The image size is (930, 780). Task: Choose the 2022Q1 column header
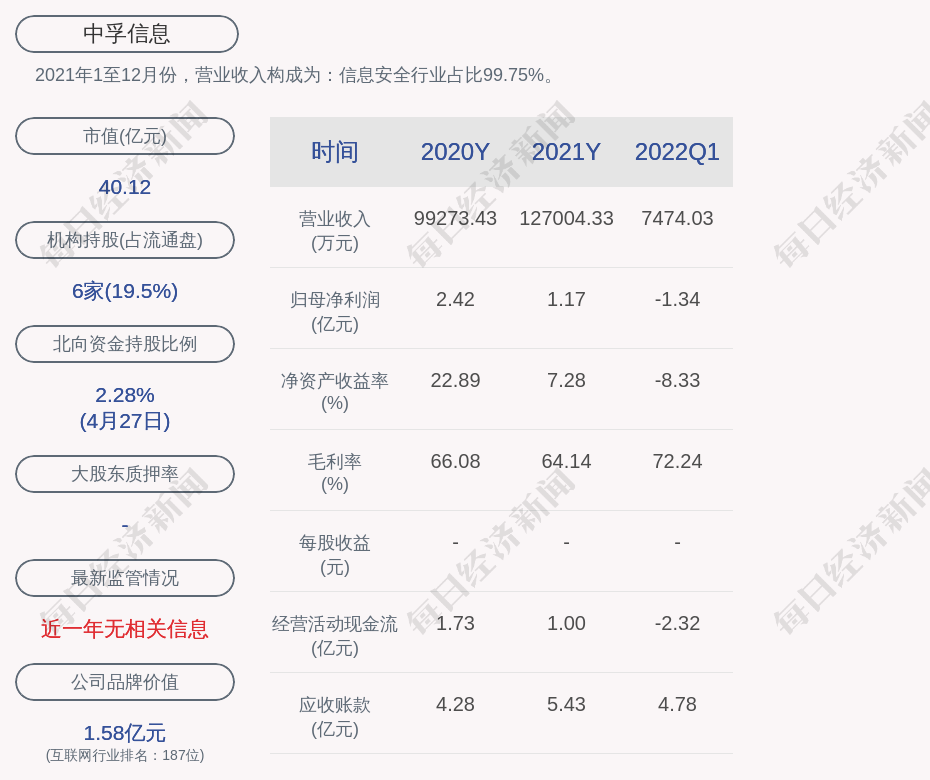[x=677, y=152]
